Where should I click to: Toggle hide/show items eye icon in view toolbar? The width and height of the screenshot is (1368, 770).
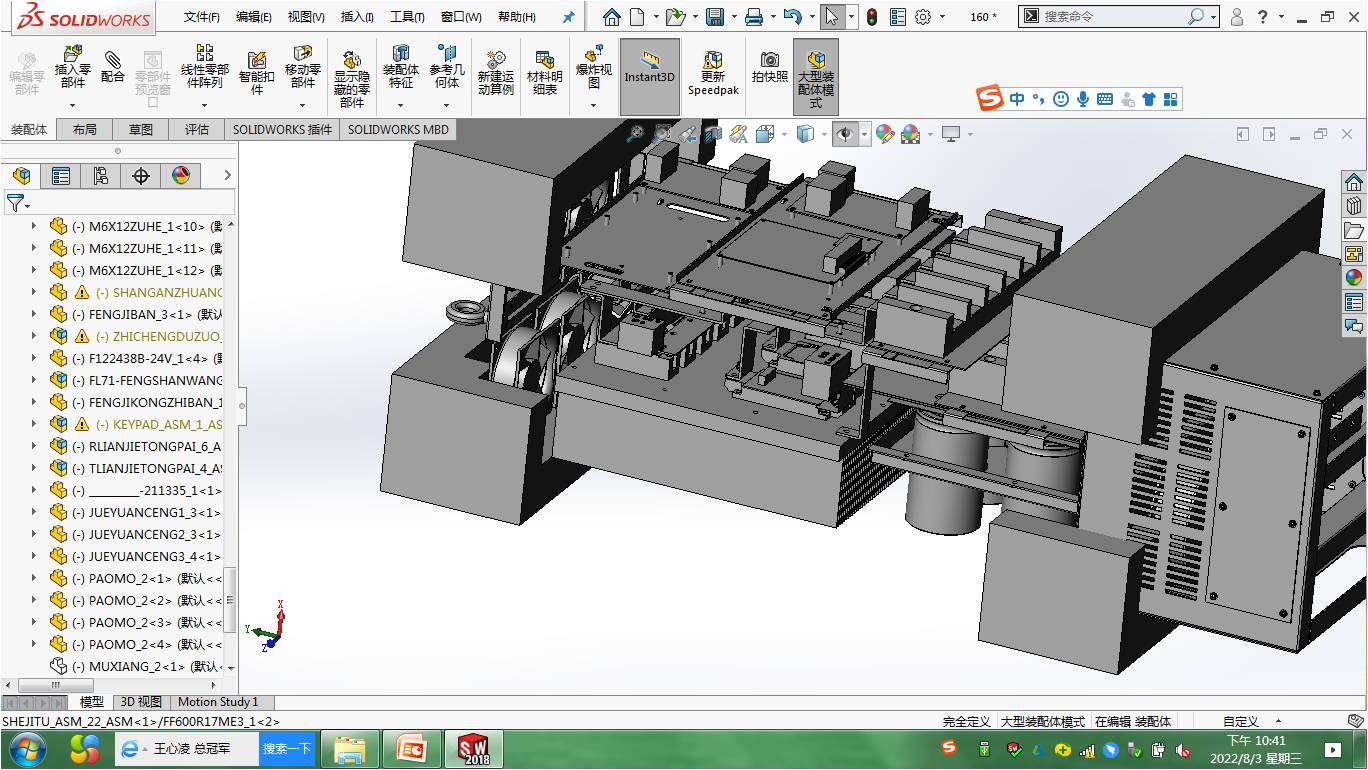pos(845,134)
